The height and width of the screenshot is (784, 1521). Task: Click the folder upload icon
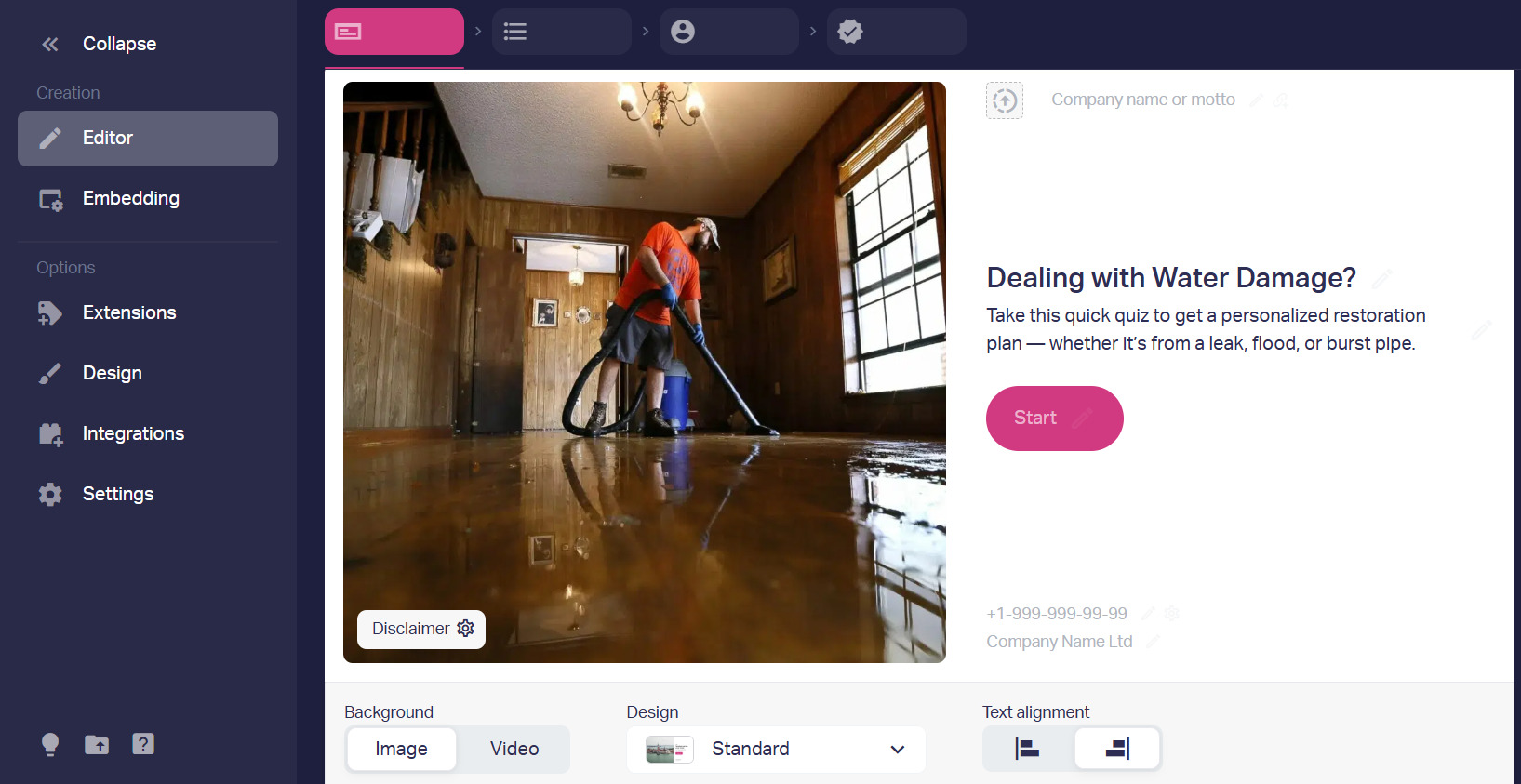pyautogui.click(x=97, y=744)
